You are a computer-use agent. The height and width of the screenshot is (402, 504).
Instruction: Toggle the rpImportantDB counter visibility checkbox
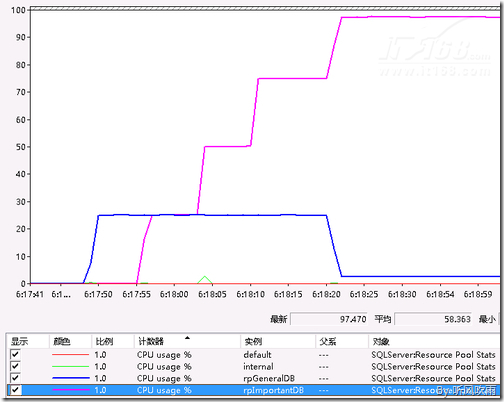pyautogui.click(x=15, y=390)
